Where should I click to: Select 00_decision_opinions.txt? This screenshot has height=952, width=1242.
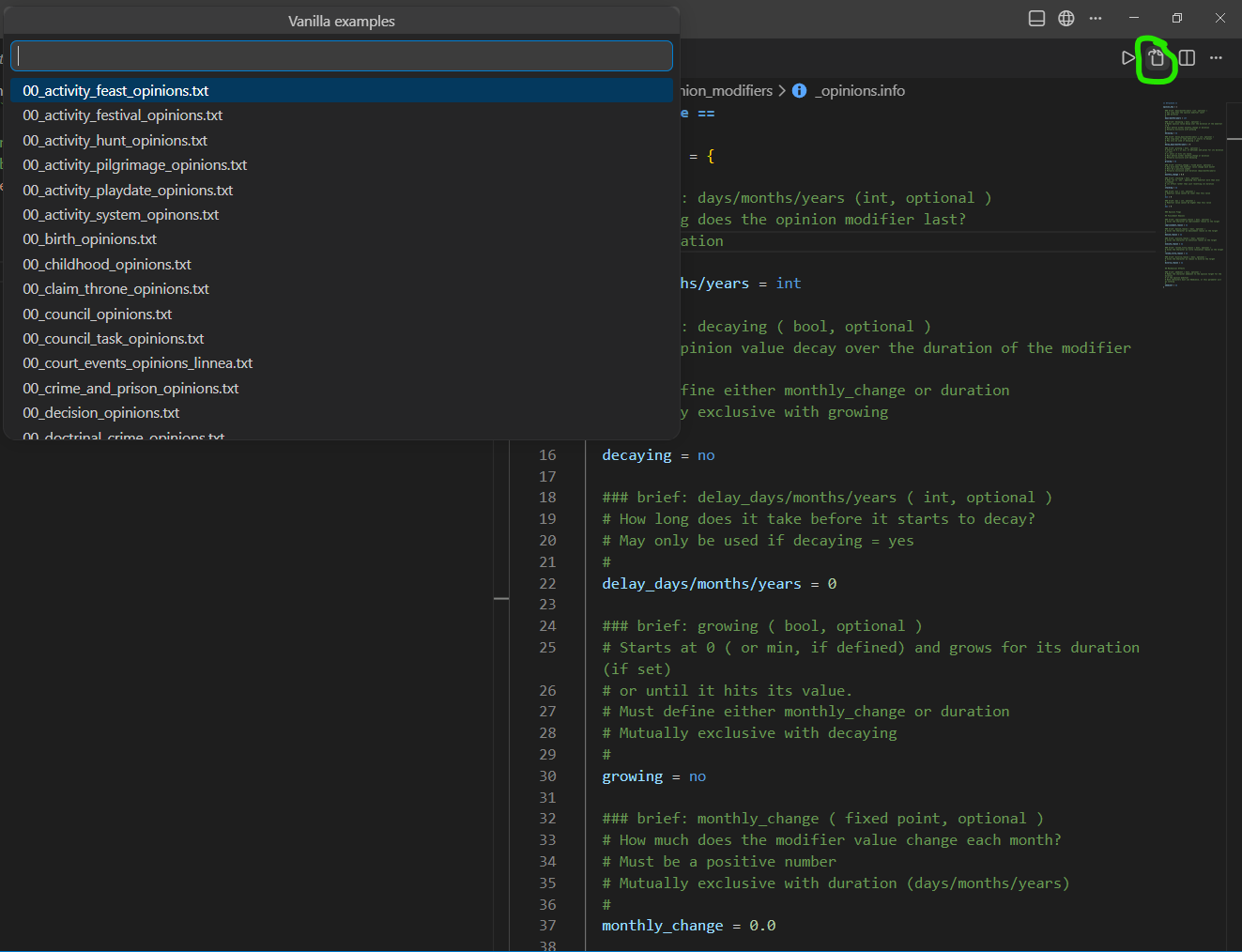click(342, 413)
